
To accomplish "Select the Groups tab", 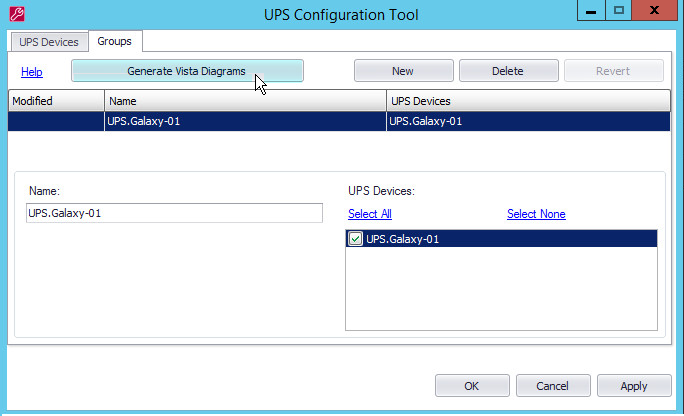I will click(x=115, y=41).
